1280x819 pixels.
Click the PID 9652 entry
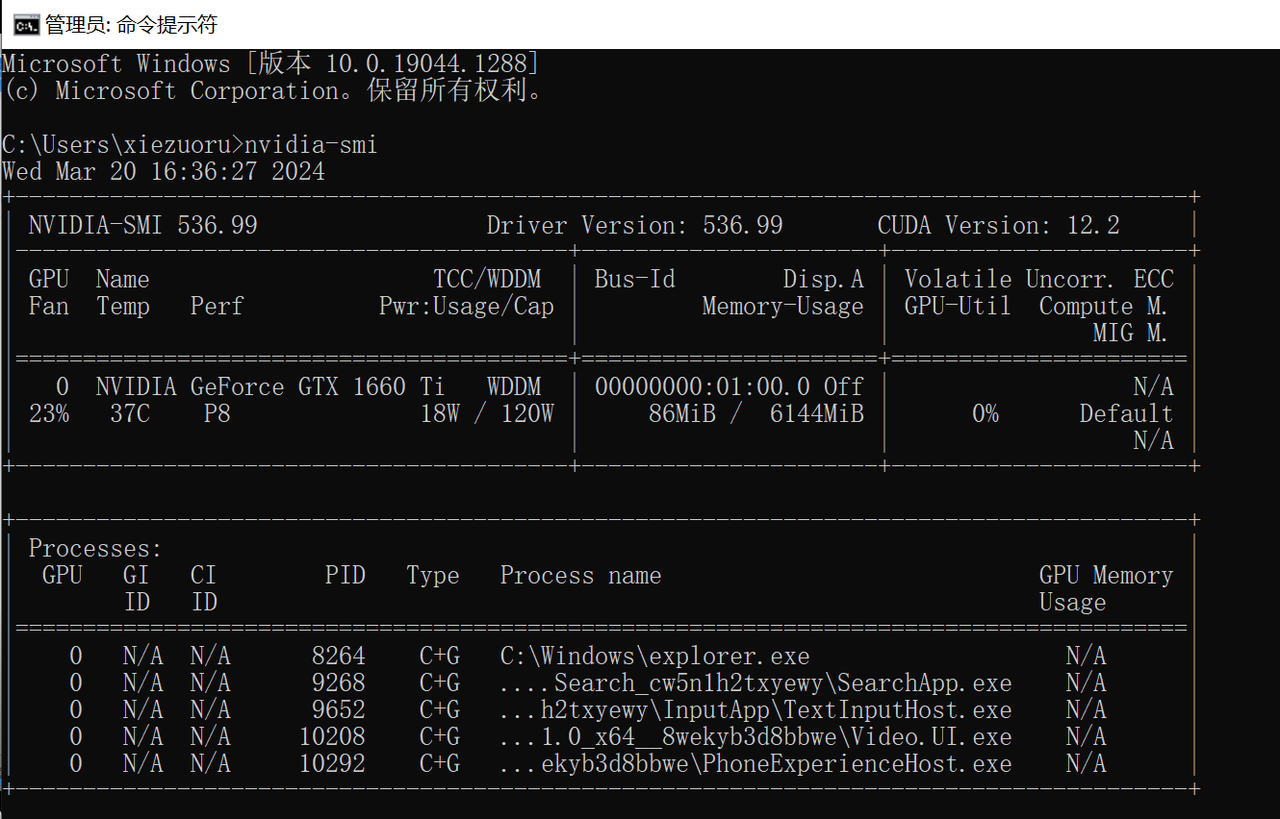point(338,711)
